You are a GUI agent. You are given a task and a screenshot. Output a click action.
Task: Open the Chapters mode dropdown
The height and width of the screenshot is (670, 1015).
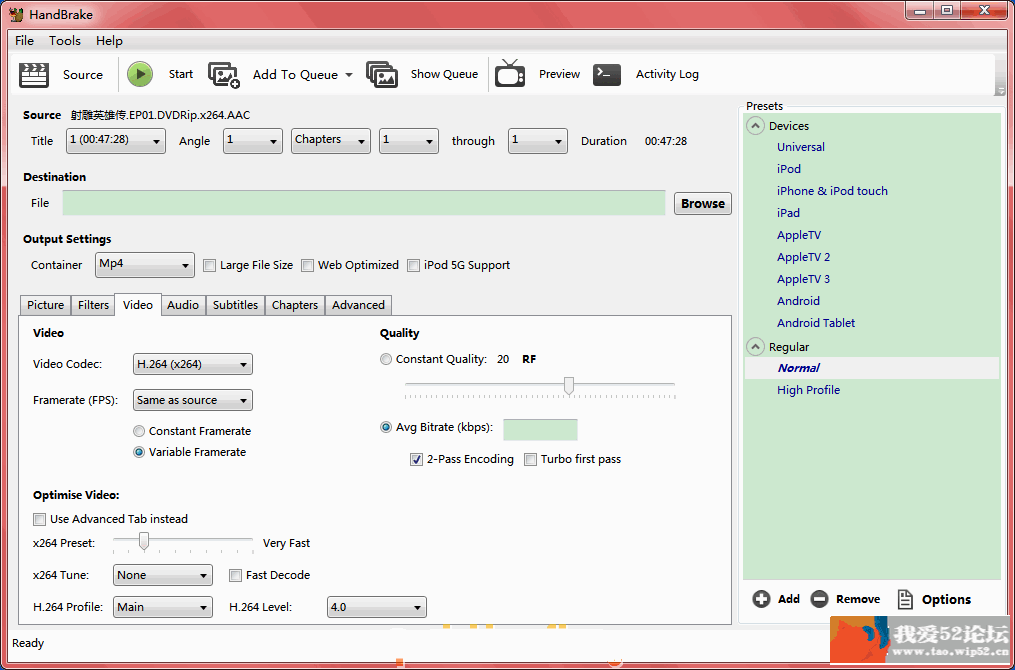[x=331, y=140]
